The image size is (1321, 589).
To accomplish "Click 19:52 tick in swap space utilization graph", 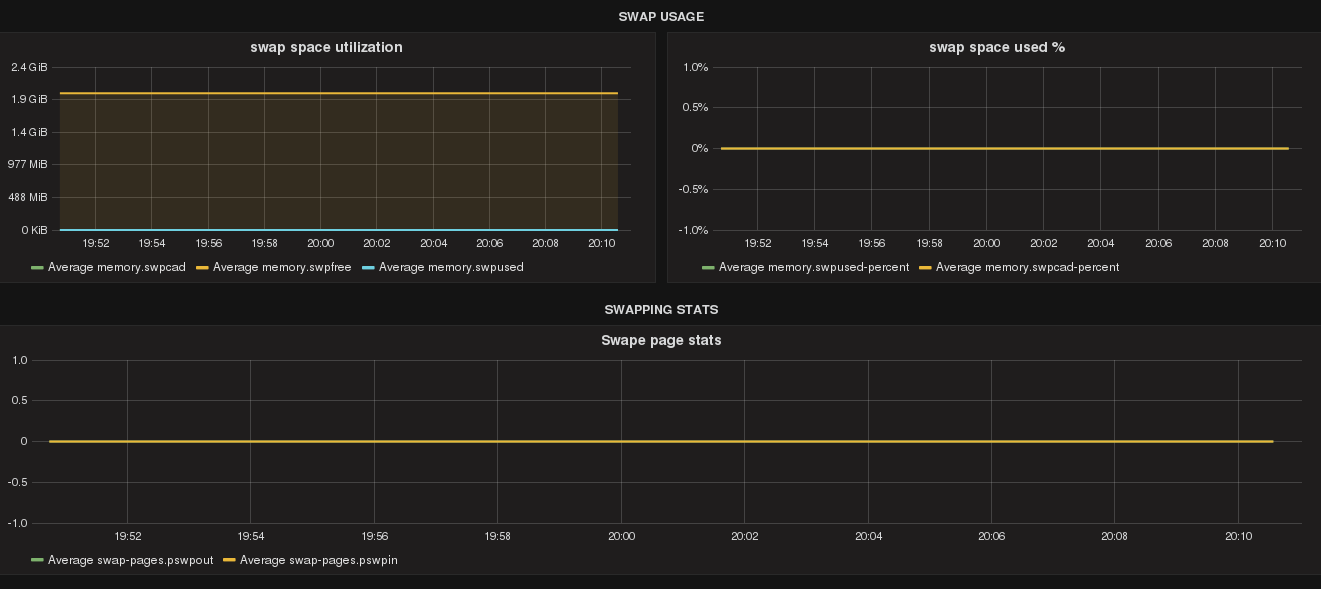I will [95, 243].
